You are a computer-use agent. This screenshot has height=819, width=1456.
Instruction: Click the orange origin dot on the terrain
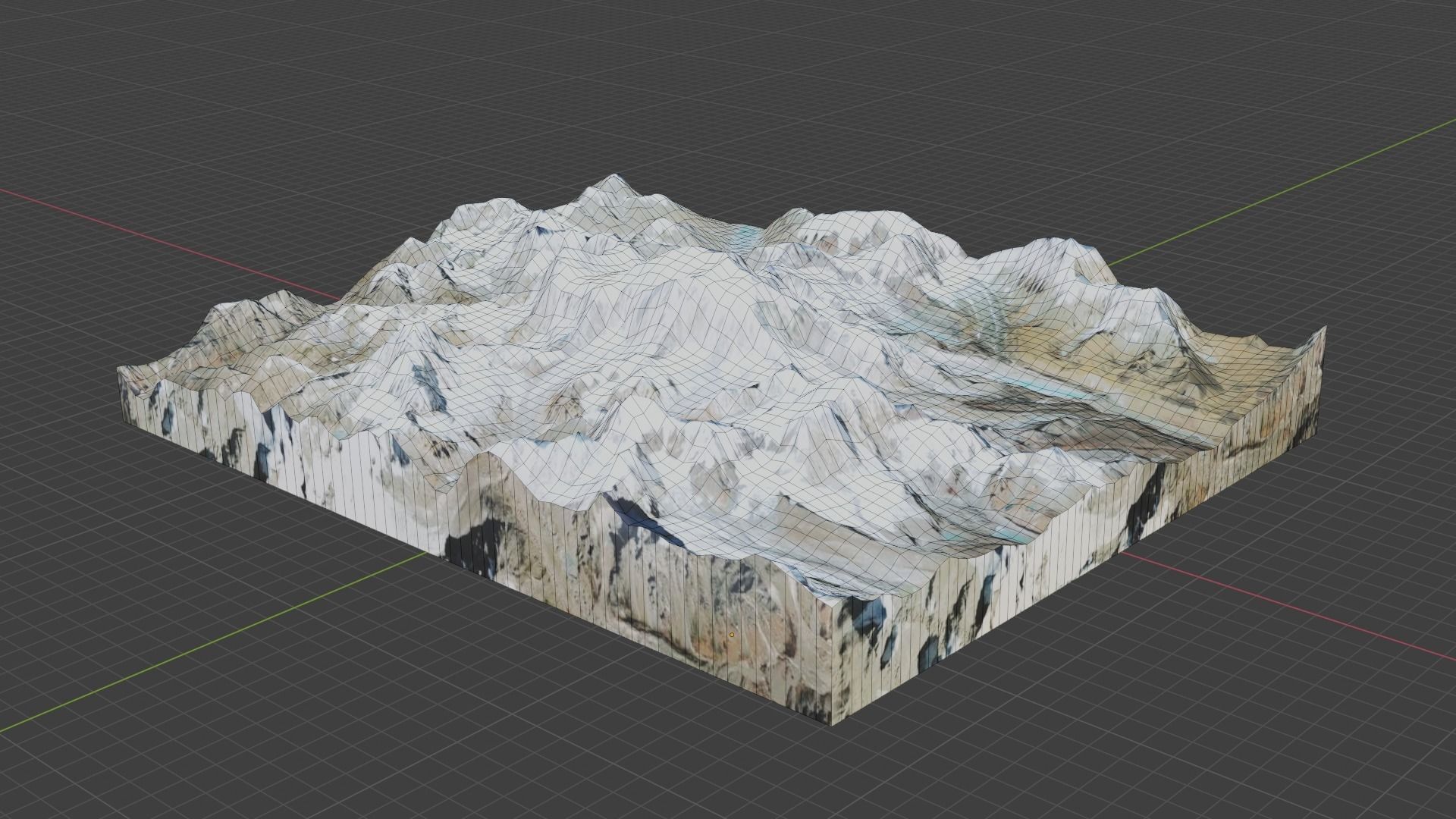pos(732,635)
